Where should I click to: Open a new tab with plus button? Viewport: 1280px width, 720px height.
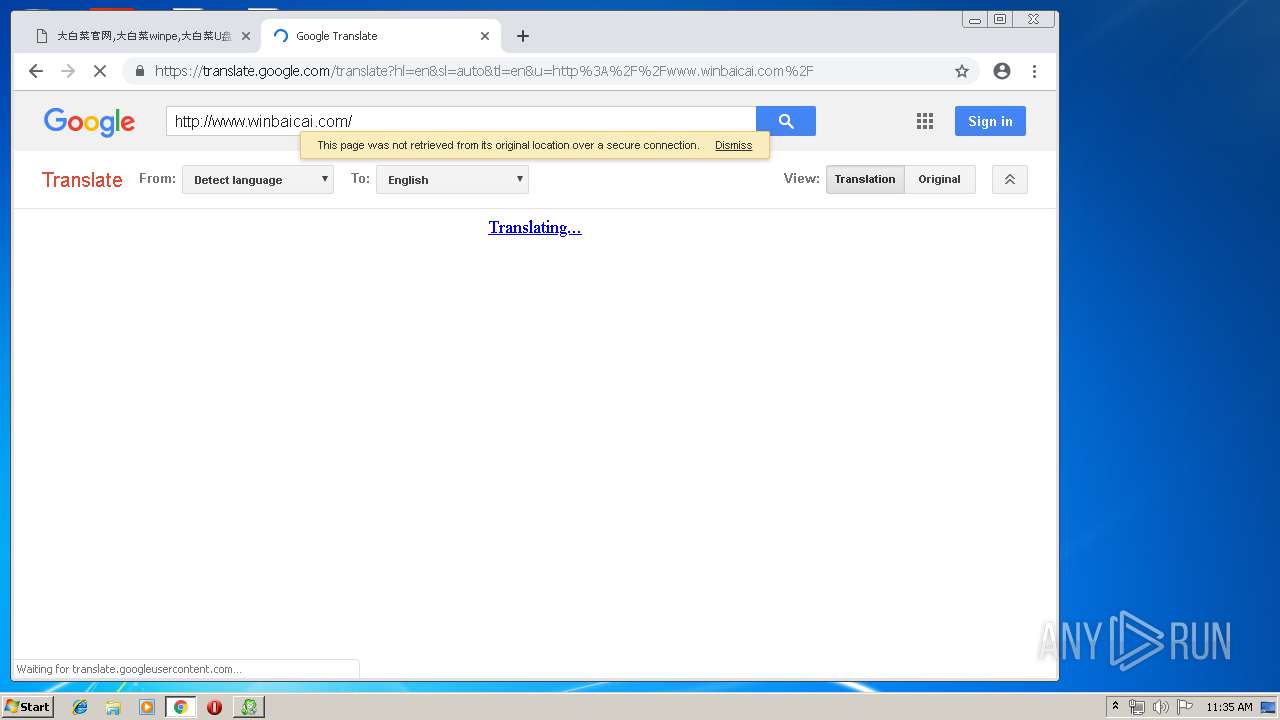523,36
